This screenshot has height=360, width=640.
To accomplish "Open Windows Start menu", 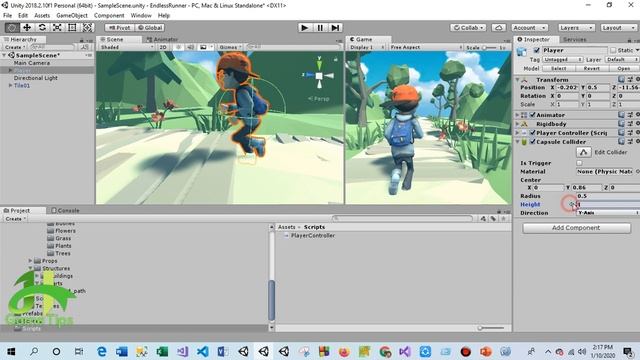I will point(11,351).
